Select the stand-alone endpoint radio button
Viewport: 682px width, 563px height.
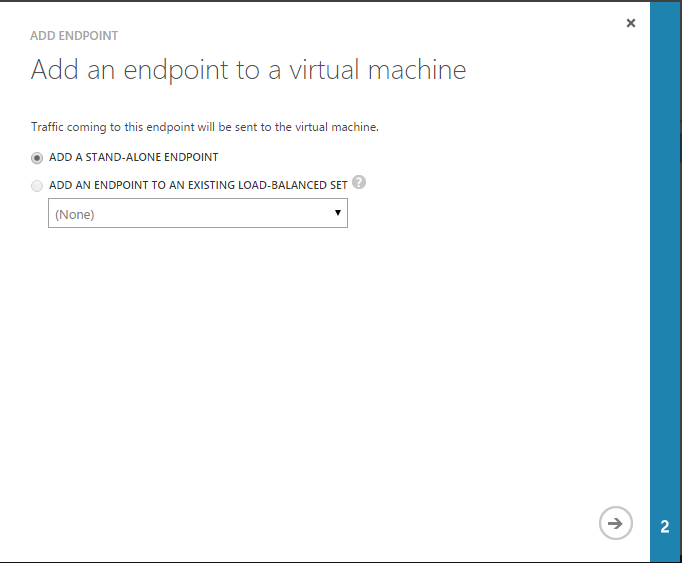tap(38, 158)
